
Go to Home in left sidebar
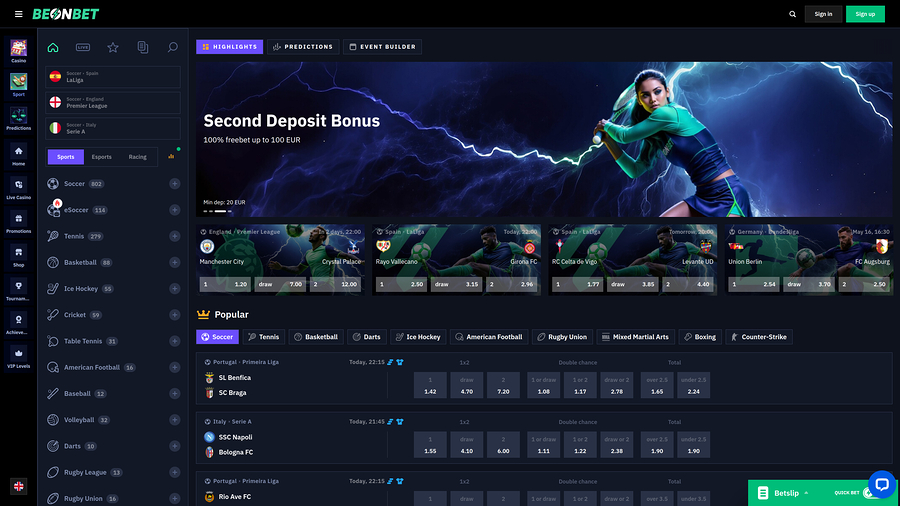point(18,154)
